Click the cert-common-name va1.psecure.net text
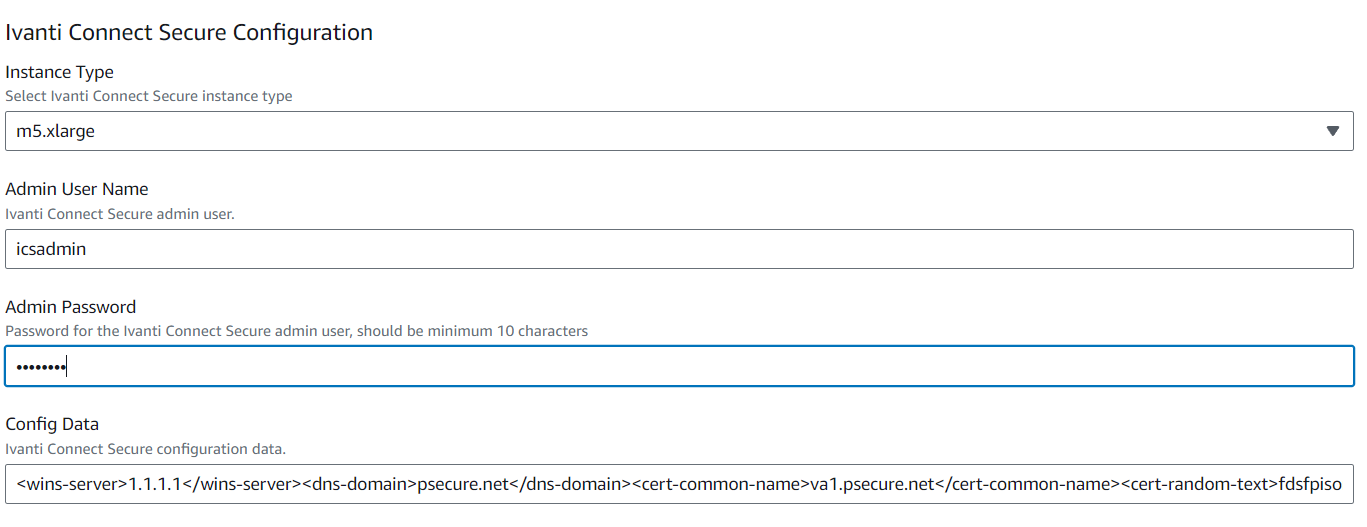This screenshot has height=527, width=1367. [869, 485]
